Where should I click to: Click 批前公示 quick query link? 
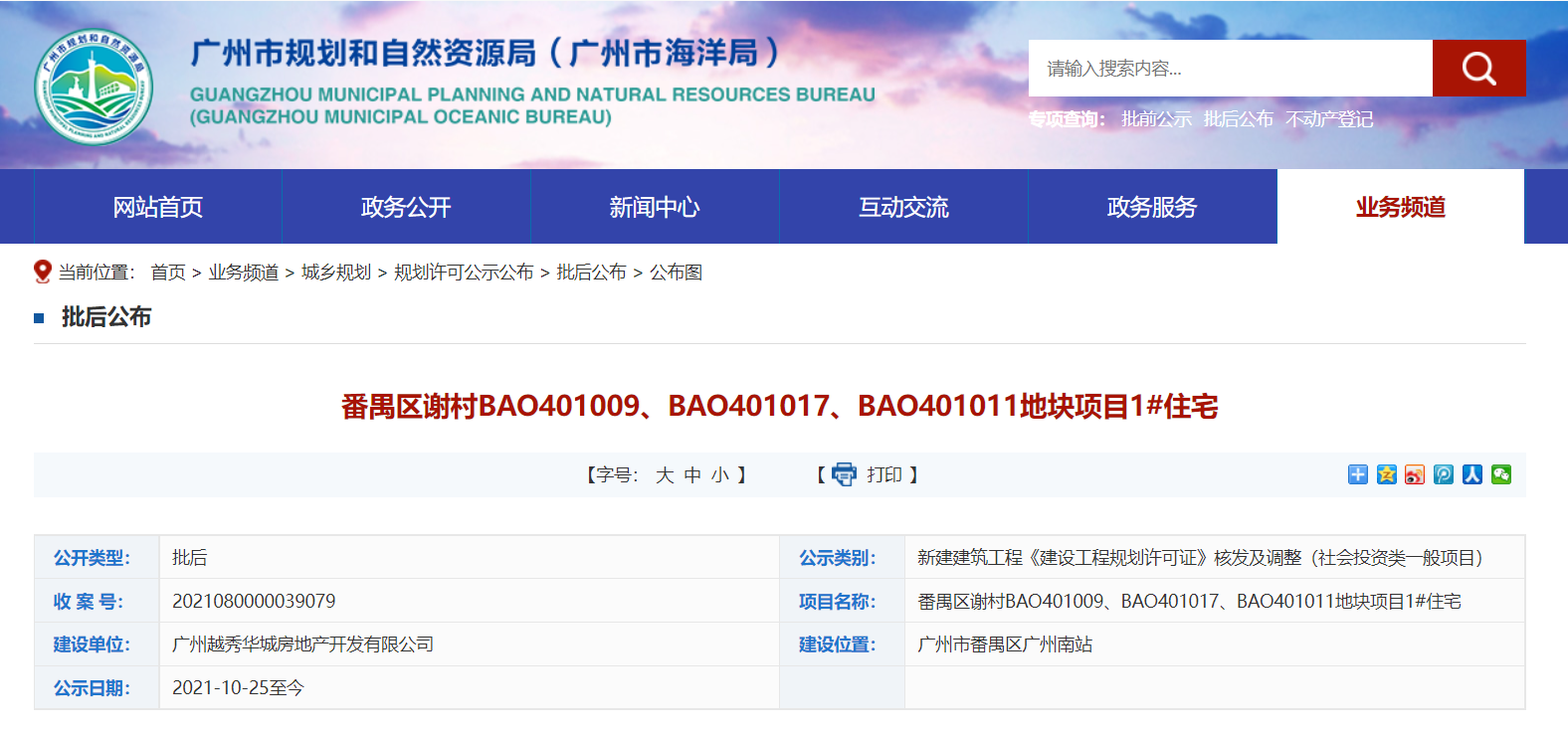click(1156, 119)
